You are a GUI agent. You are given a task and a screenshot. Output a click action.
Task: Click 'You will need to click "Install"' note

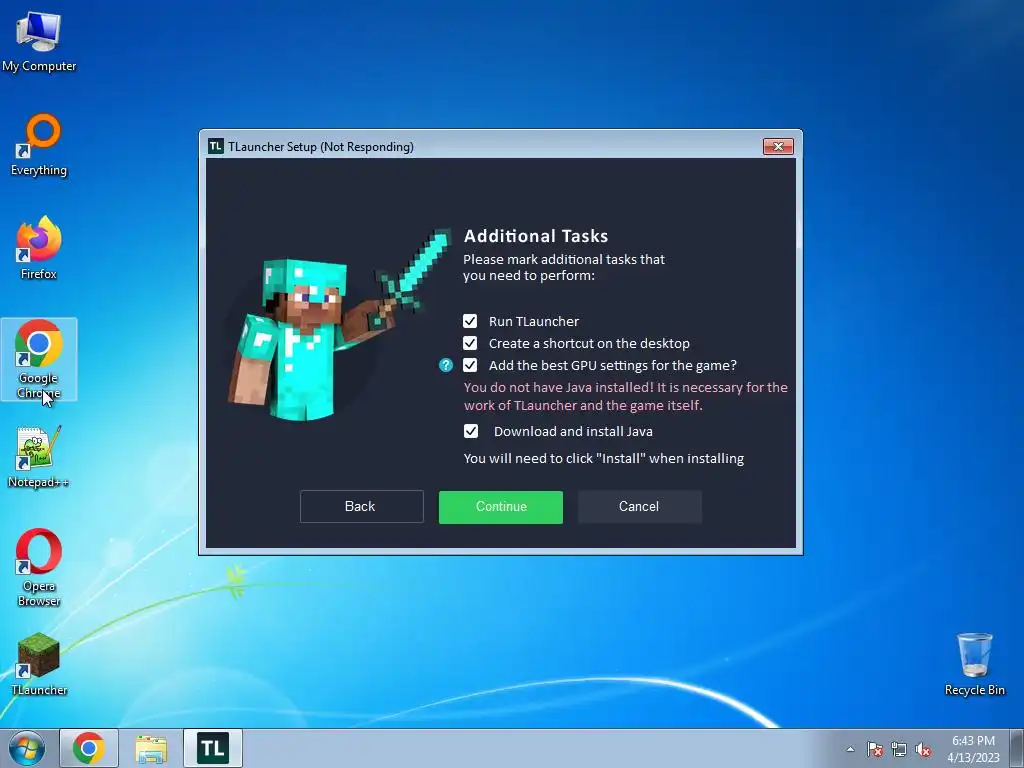[x=603, y=458]
